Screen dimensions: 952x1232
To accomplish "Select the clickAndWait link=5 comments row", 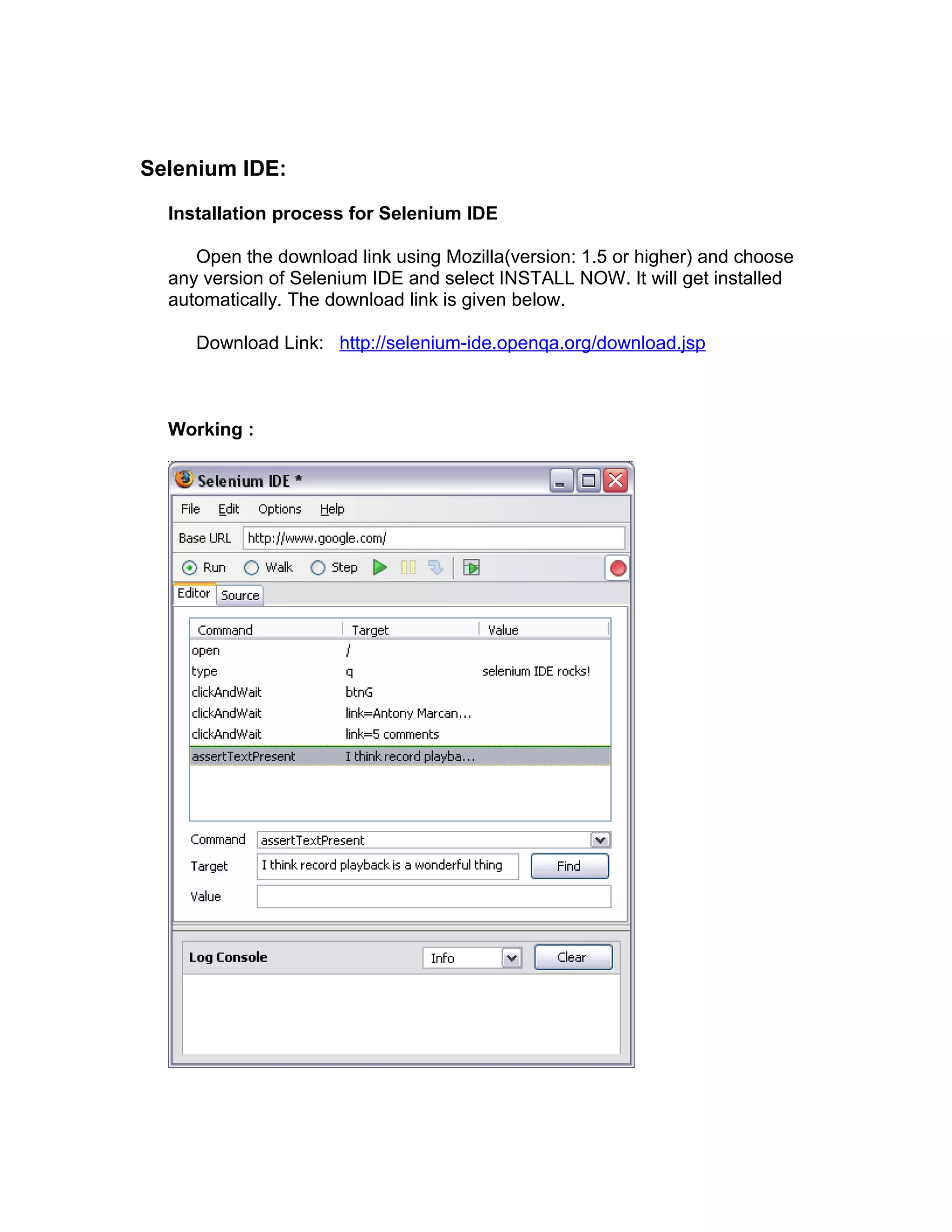I will coord(400,734).
